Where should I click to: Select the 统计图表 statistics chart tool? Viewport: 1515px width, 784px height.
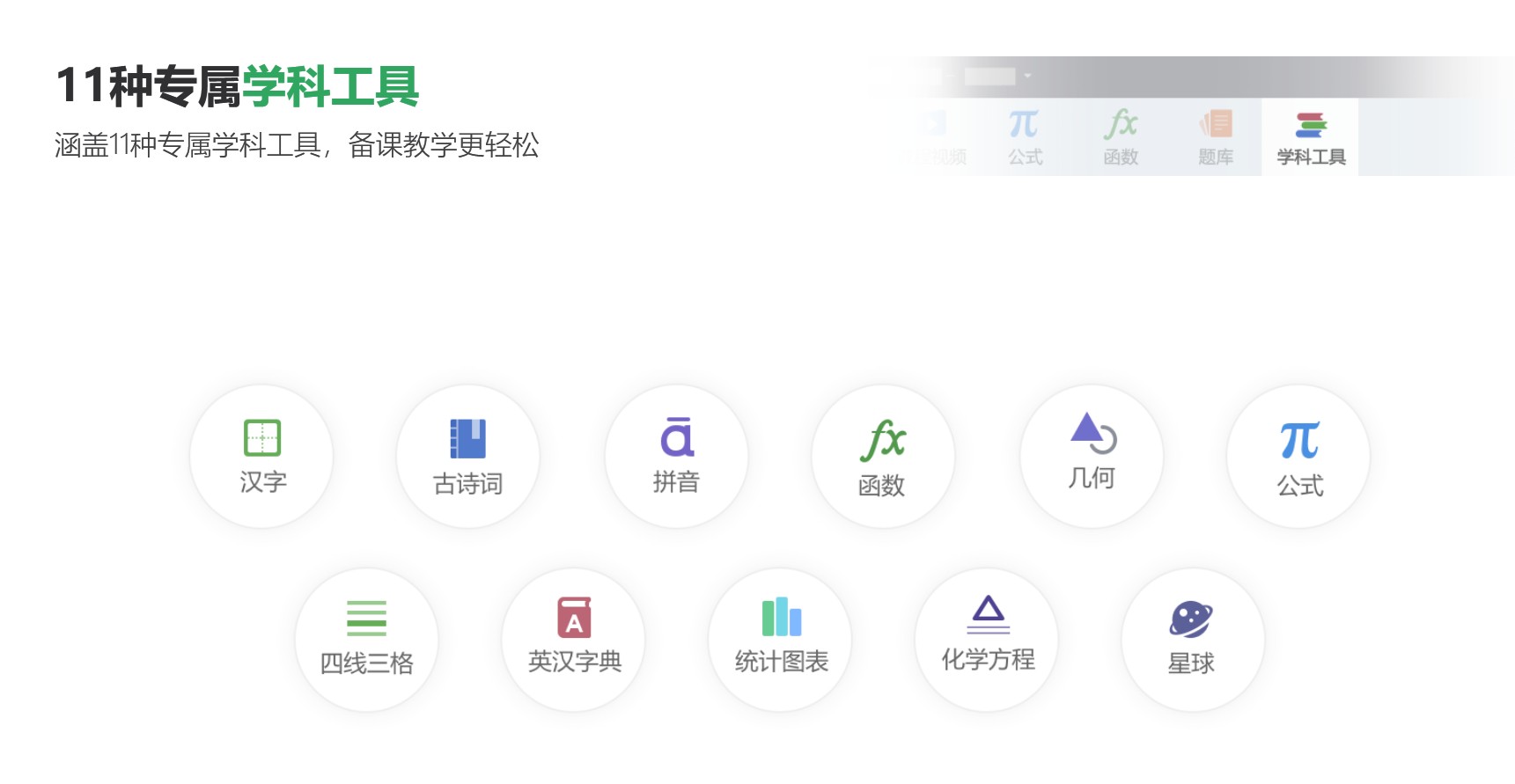click(x=780, y=640)
